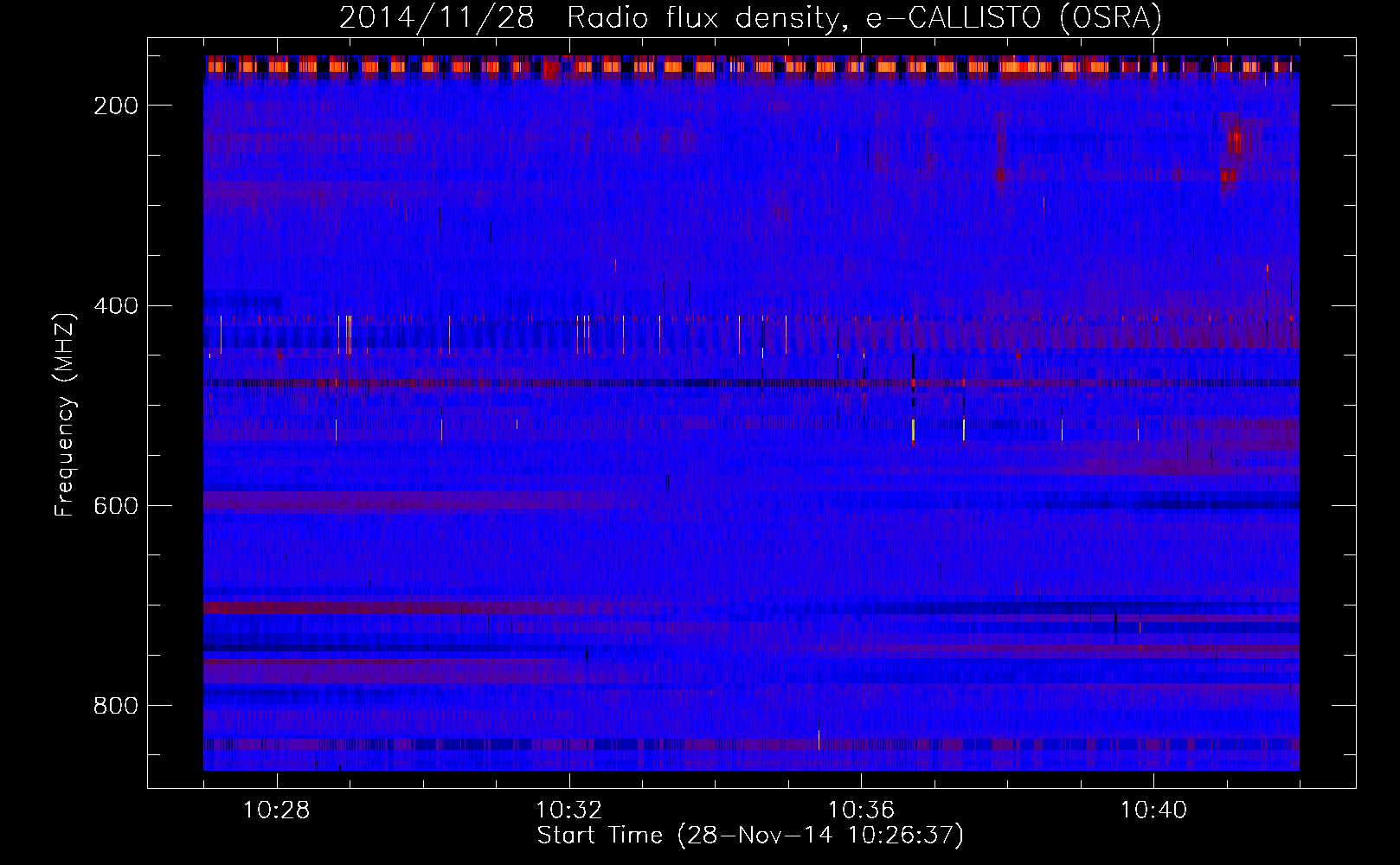Click the 600 frequency tick label
1400x865 pixels.
click(116, 506)
